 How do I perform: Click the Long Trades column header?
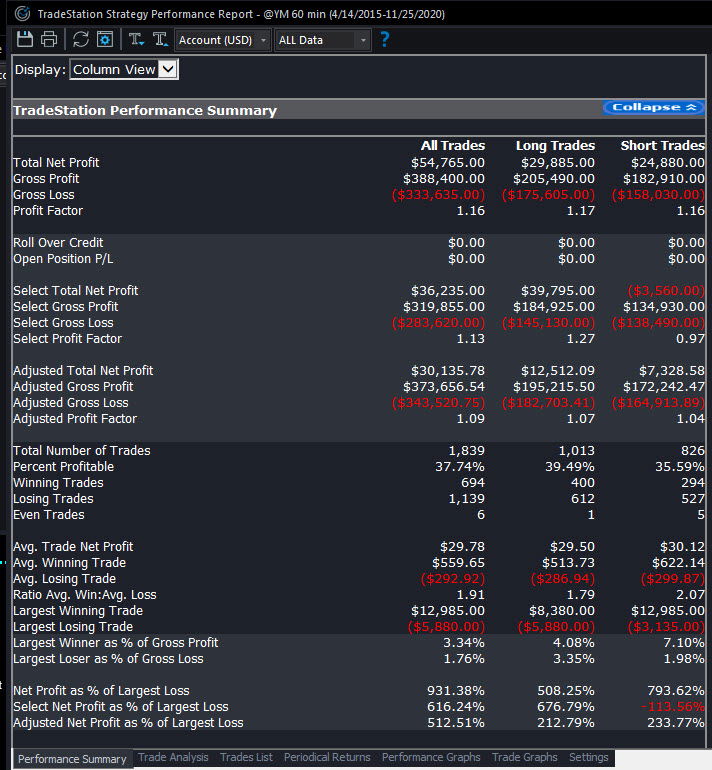pos(555,145)
